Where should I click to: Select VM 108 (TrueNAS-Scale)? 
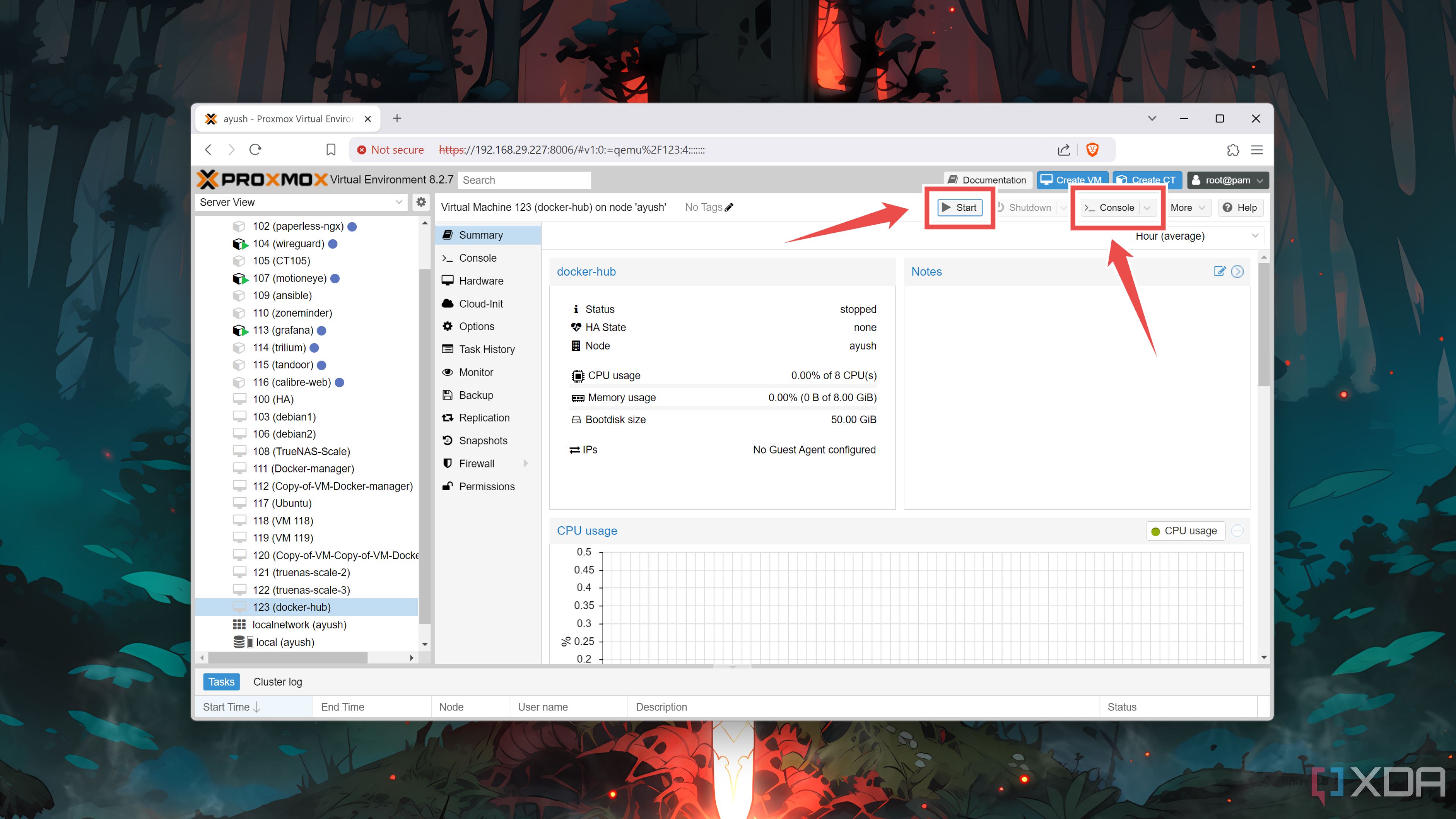point(301,451)
